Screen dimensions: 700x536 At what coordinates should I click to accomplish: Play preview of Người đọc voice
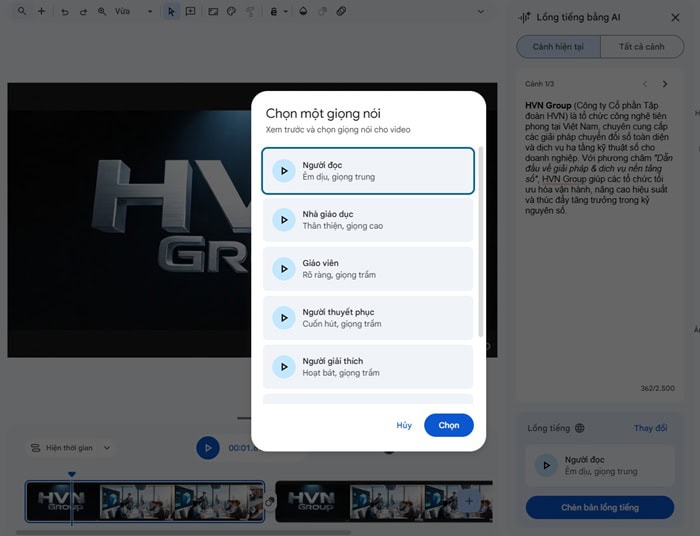pyautogui.click(x=284, y=170)
